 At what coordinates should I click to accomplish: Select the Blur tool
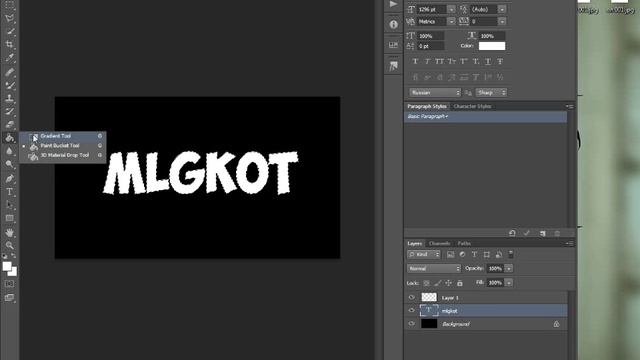(9, 151)
